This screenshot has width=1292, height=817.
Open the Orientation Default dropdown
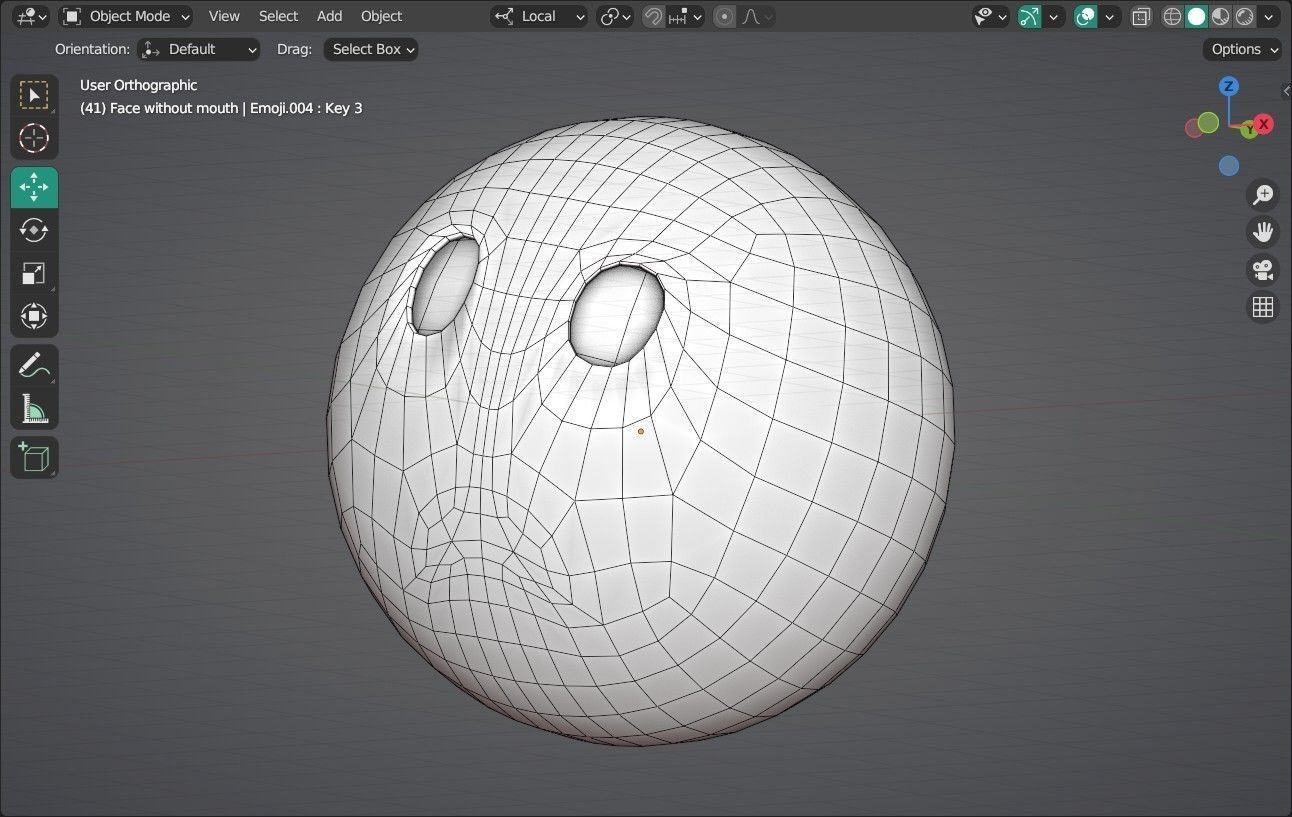199,49
